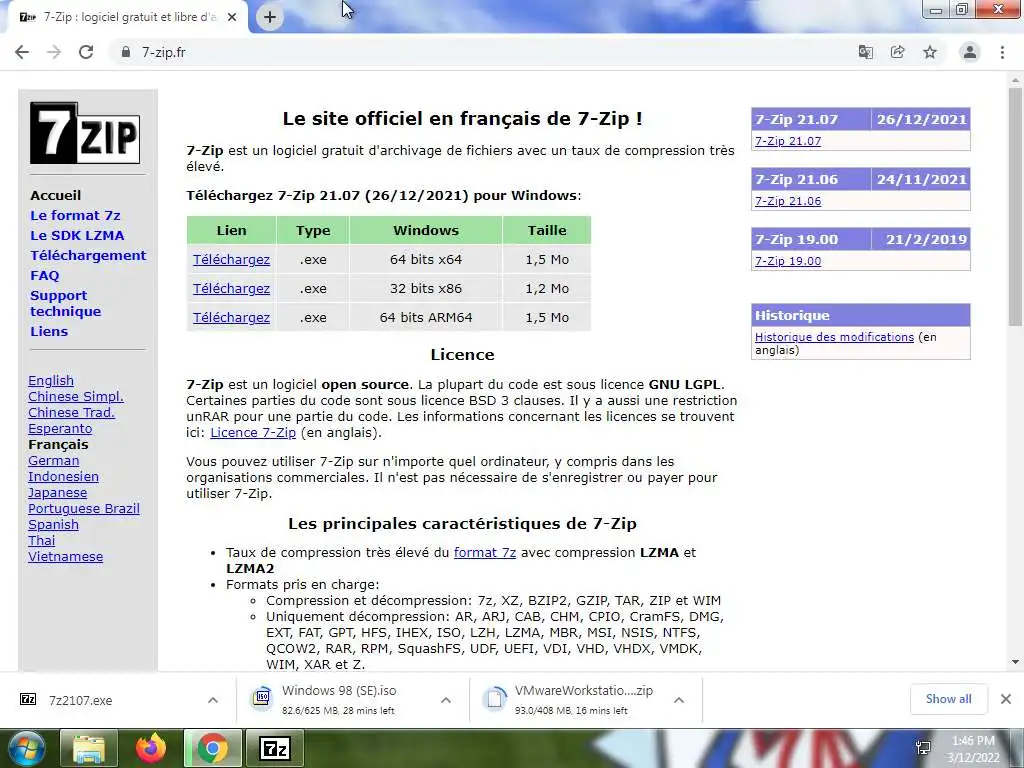The image size is (1024, 768).
Task: Open the 7-Zip 21.07 news link
Action: click(788, 141)
